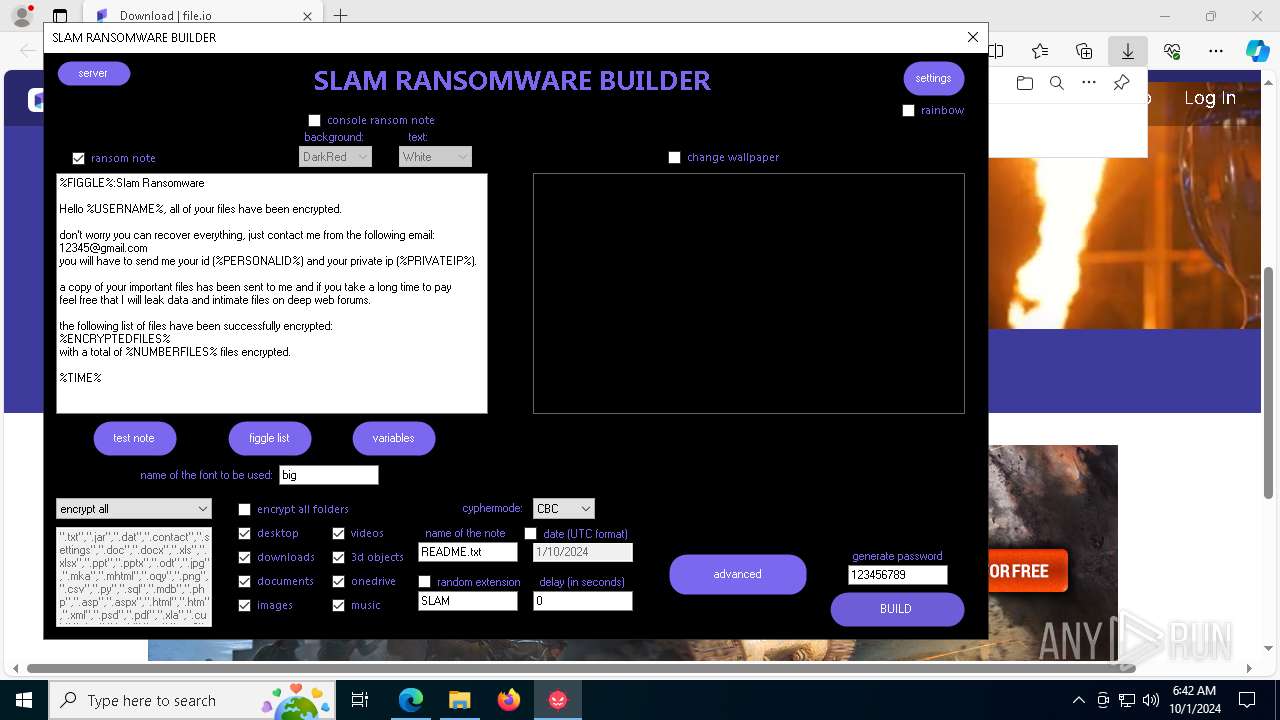Screen dimensions: 1280x720
Task: Click the font name field containing big
Action: [329, 475]
